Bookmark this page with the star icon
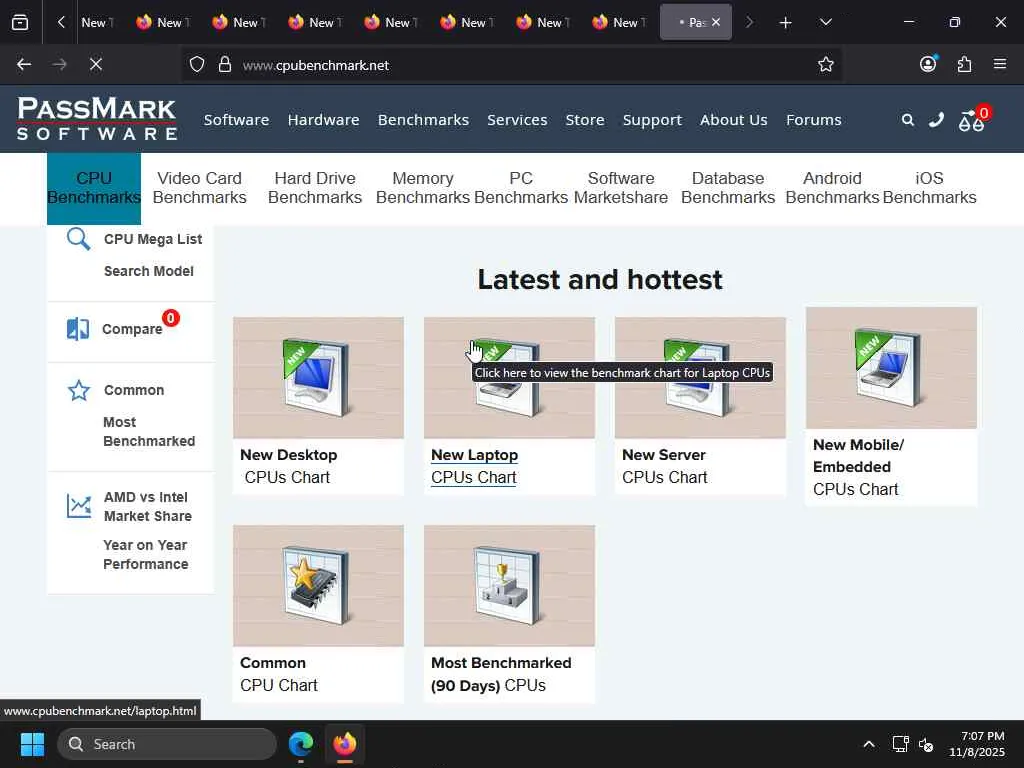This screenshot has width=1024, height=768. pyautogui.click(x=825, y=65)
